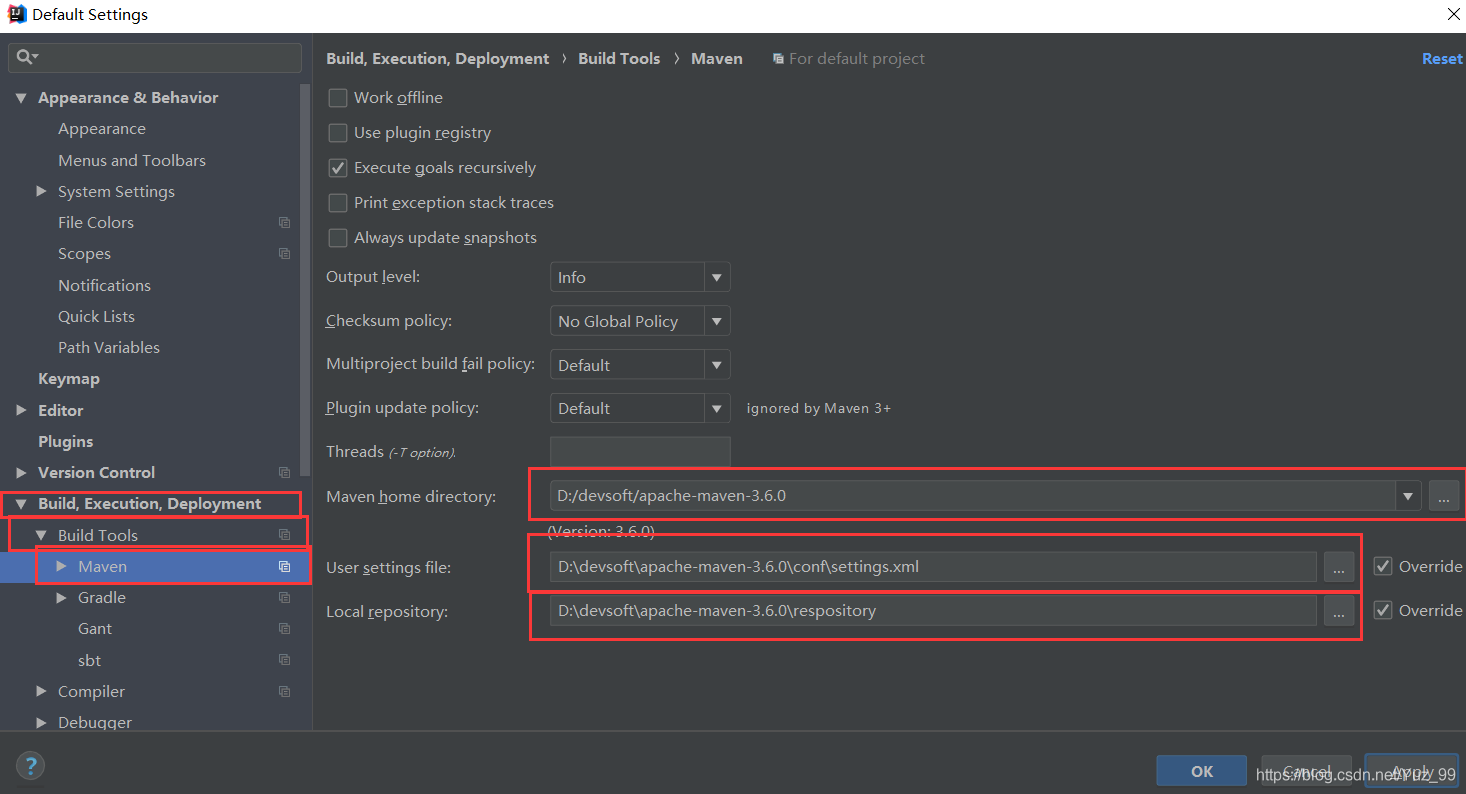This screenshot has height=794, width=1466.
Task: Click the project-level icon beside sbt
Action: pyautogui.click(x=284, y=660)
